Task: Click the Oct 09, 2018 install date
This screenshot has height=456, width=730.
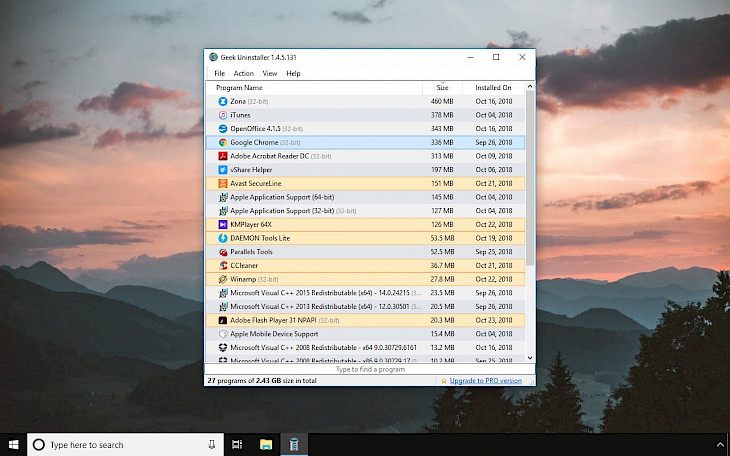Action: 493,156
